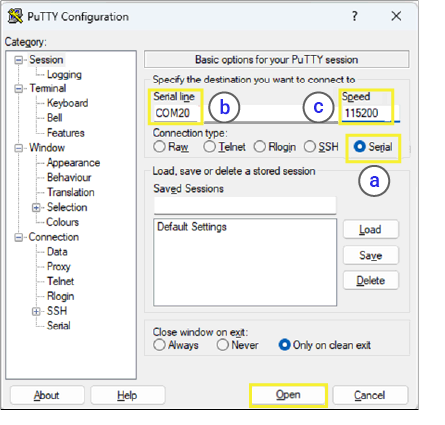Collapse the Window tree node
This screenshot has width=445, height=425.
19,148
